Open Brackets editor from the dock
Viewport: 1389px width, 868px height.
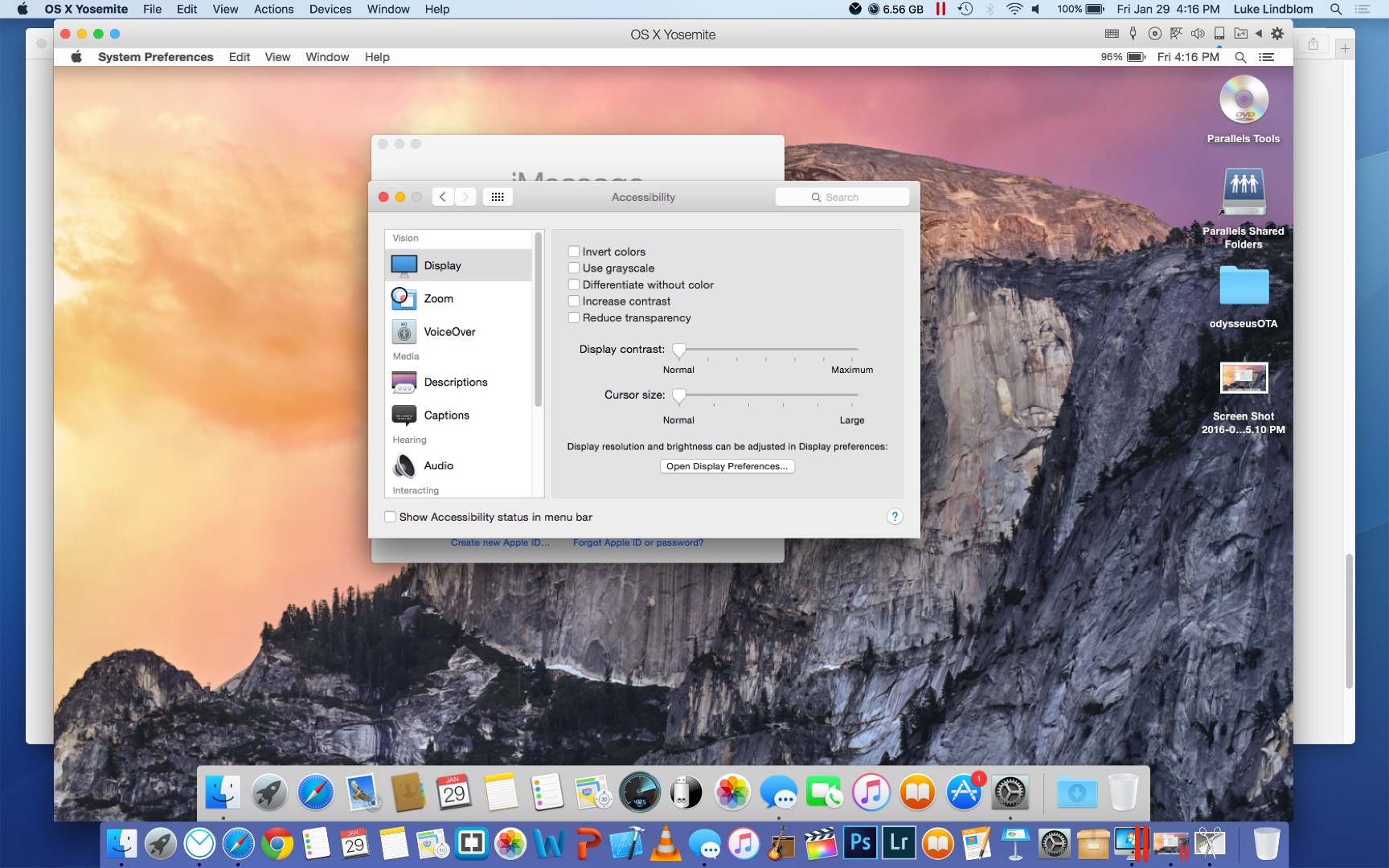pyautogui.click(x=471, y=844)
